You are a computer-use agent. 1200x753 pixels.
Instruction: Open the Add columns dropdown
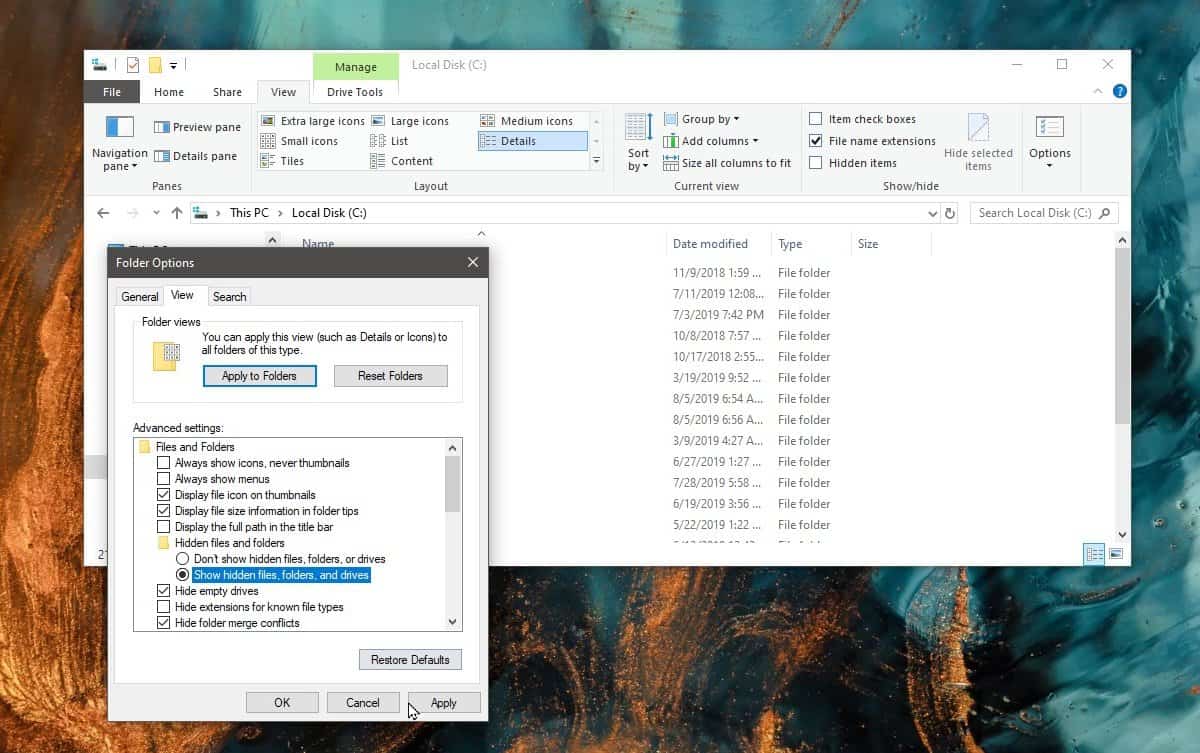(711, 141)
